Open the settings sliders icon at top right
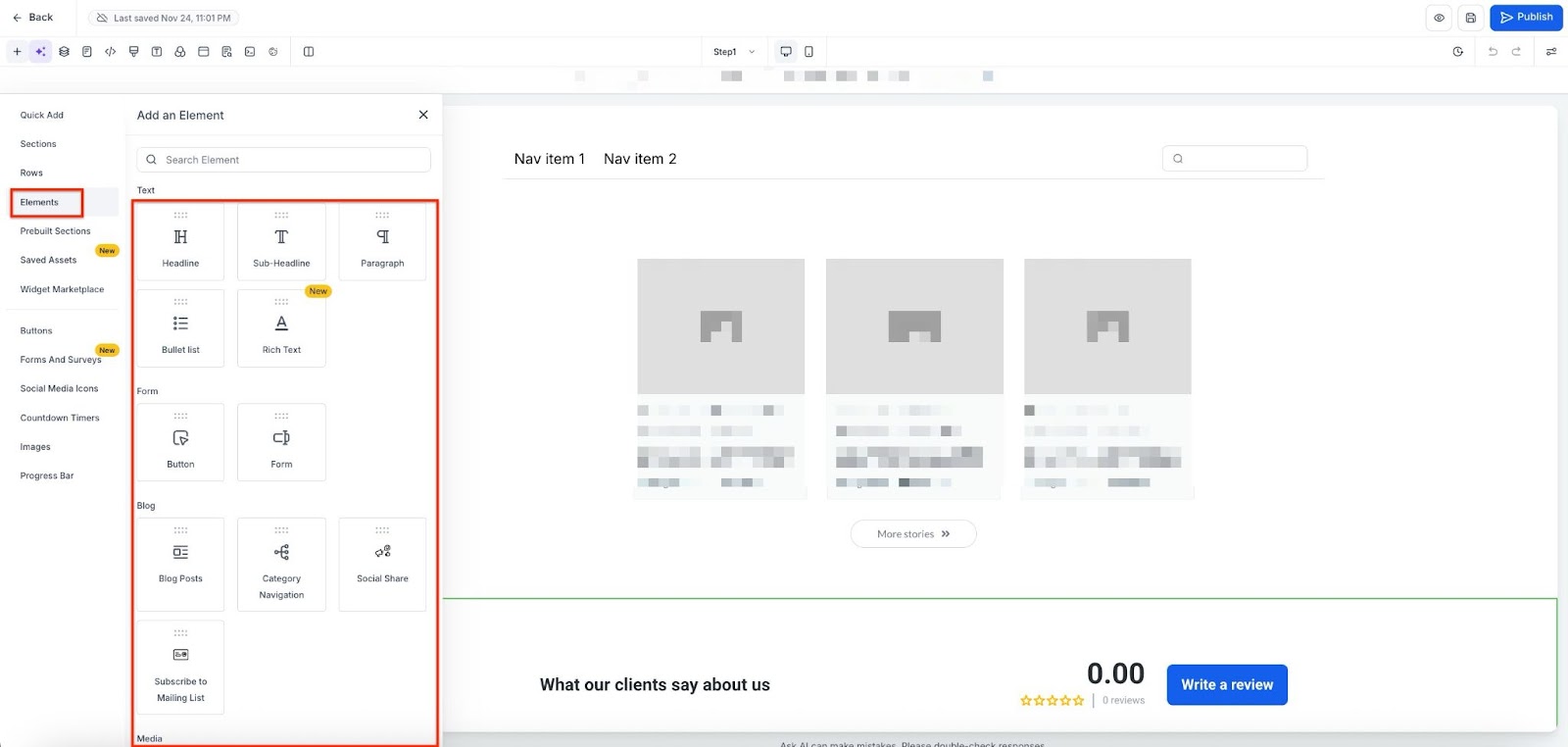The image size is (1568, 747). tap(1550, 52)
